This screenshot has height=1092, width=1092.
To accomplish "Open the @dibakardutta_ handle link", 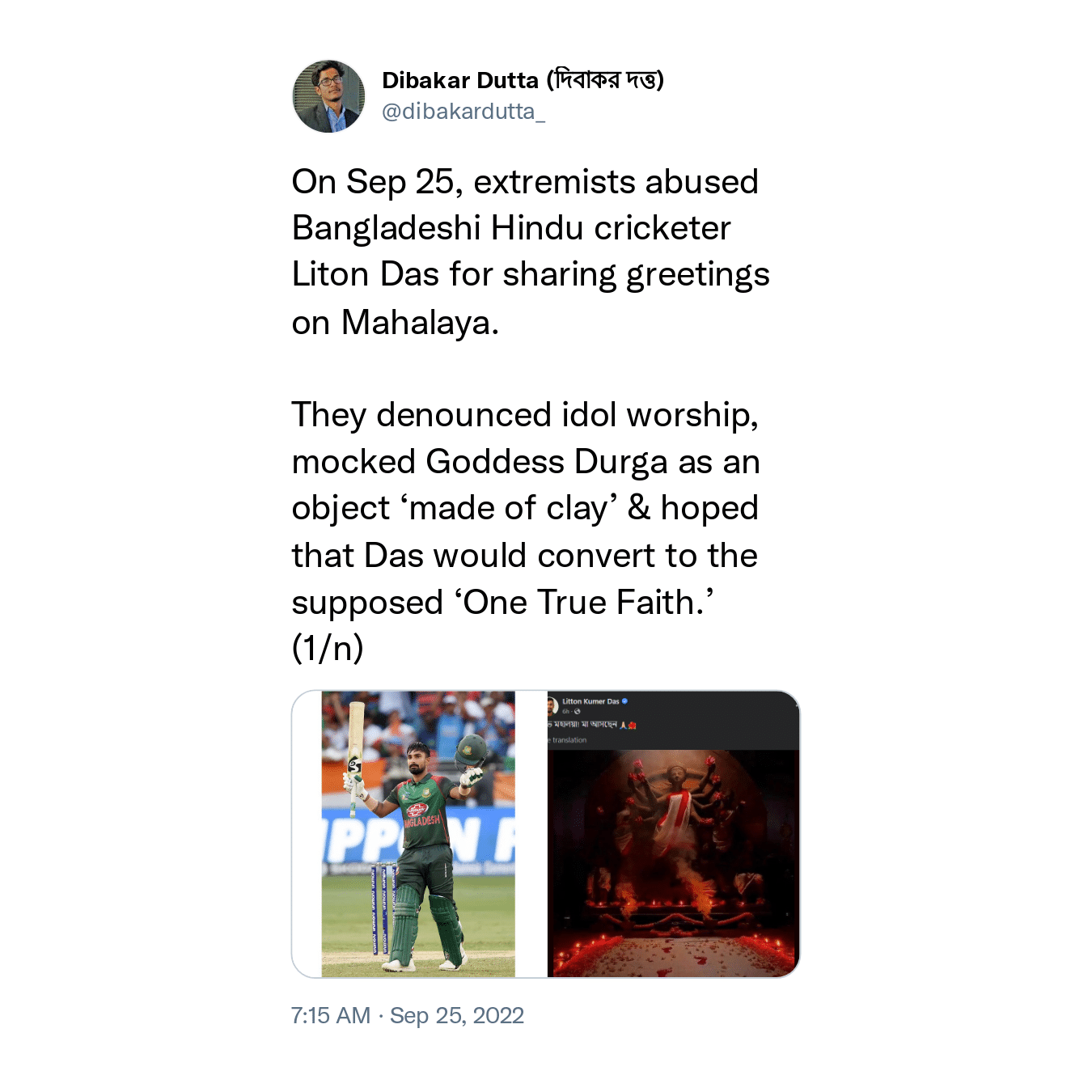I will tap(463, 112).
